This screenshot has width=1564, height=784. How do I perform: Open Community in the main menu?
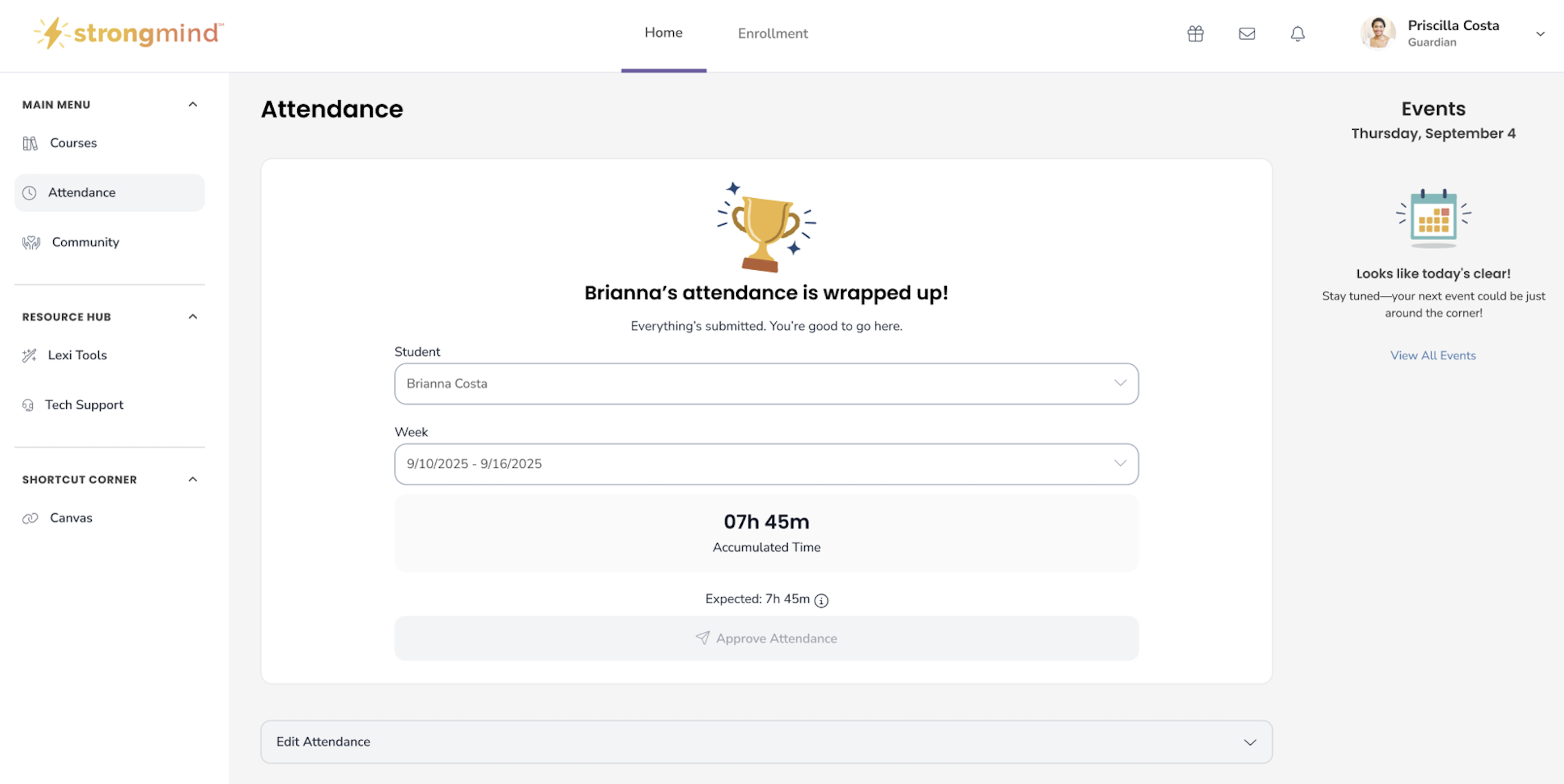[x=85, y=242]
